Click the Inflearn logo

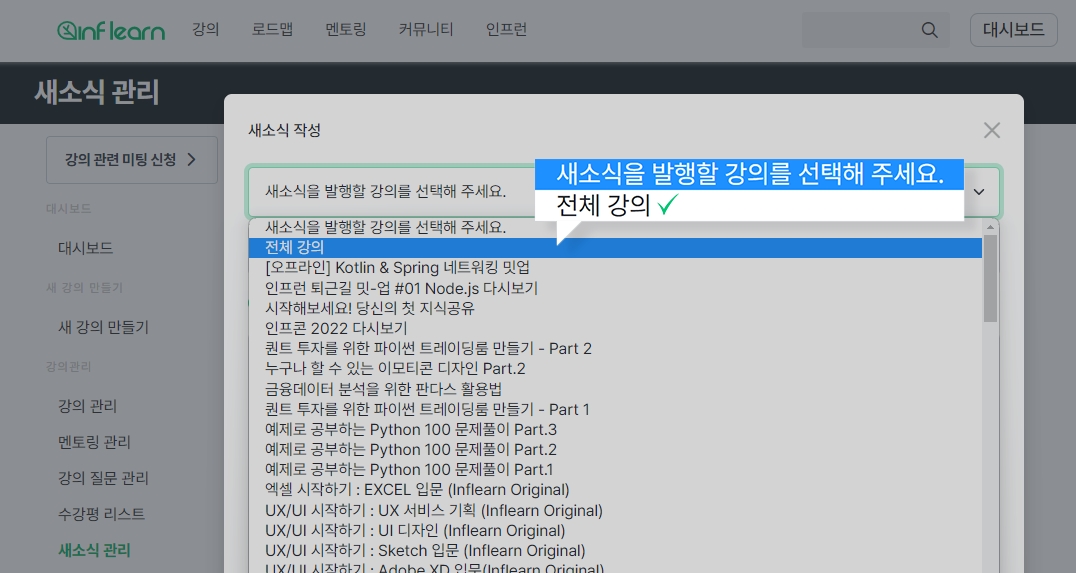pyautogui.click(x=110, y=30)
